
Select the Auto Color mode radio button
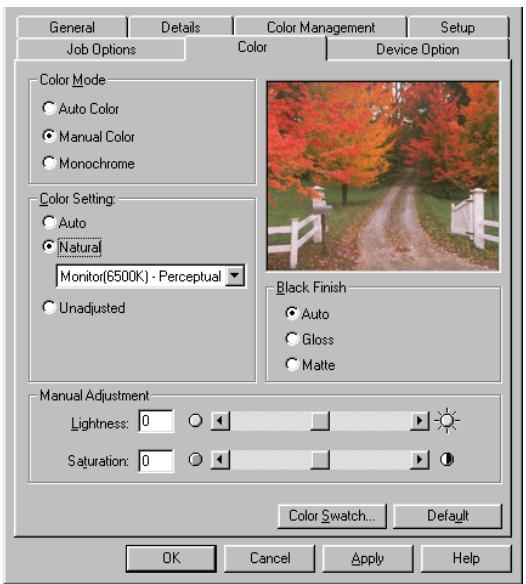click(x=49, y=108)
